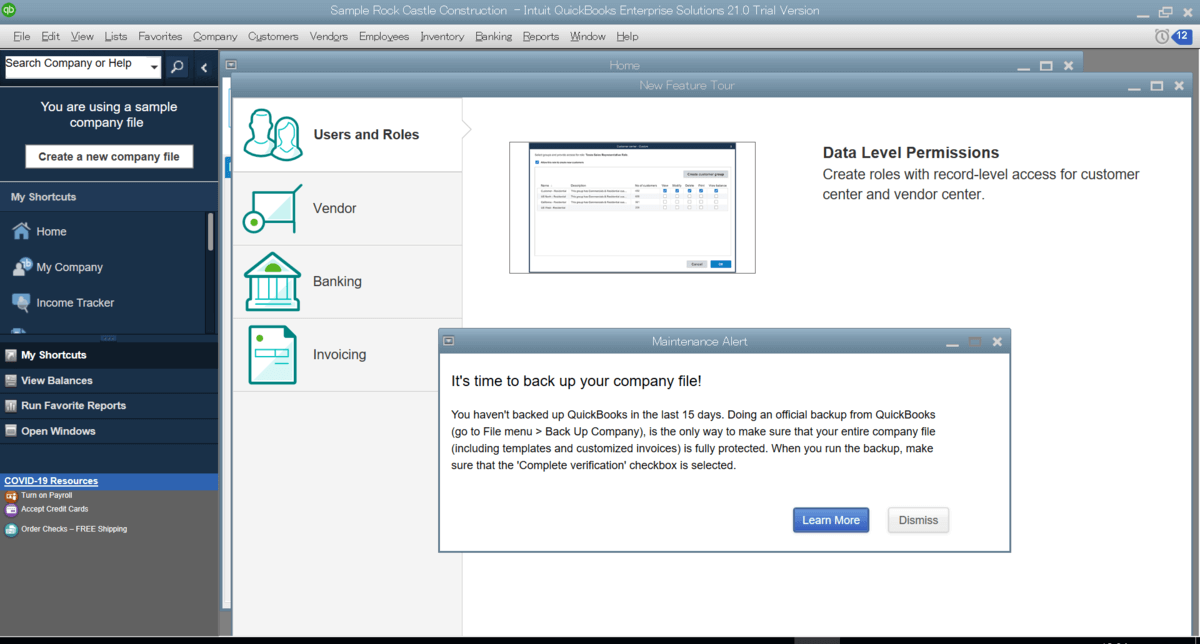
Task: Select Invoicing tab label
Action: coord(340,354)
